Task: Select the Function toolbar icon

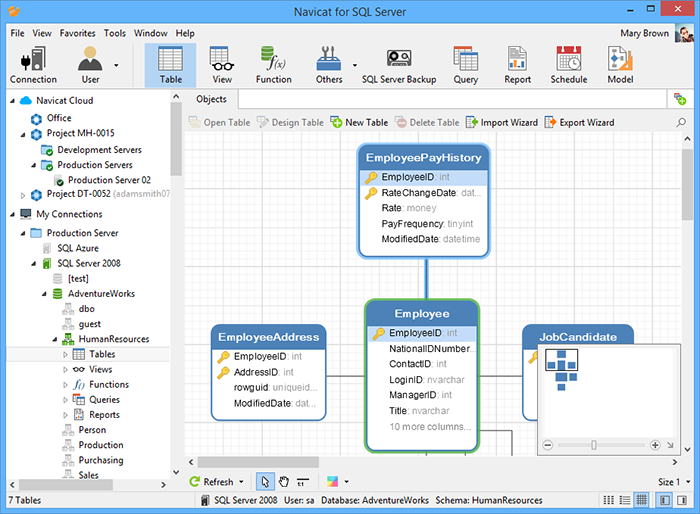Action: pyautogui.click(x=273, y=65)
